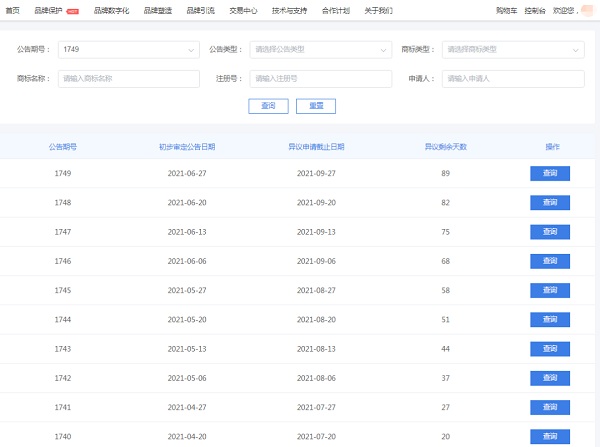Image resolution: width=600 pixels, height=447 pixels.
Task: Select the date 2021-05-06
Action: 187,378
